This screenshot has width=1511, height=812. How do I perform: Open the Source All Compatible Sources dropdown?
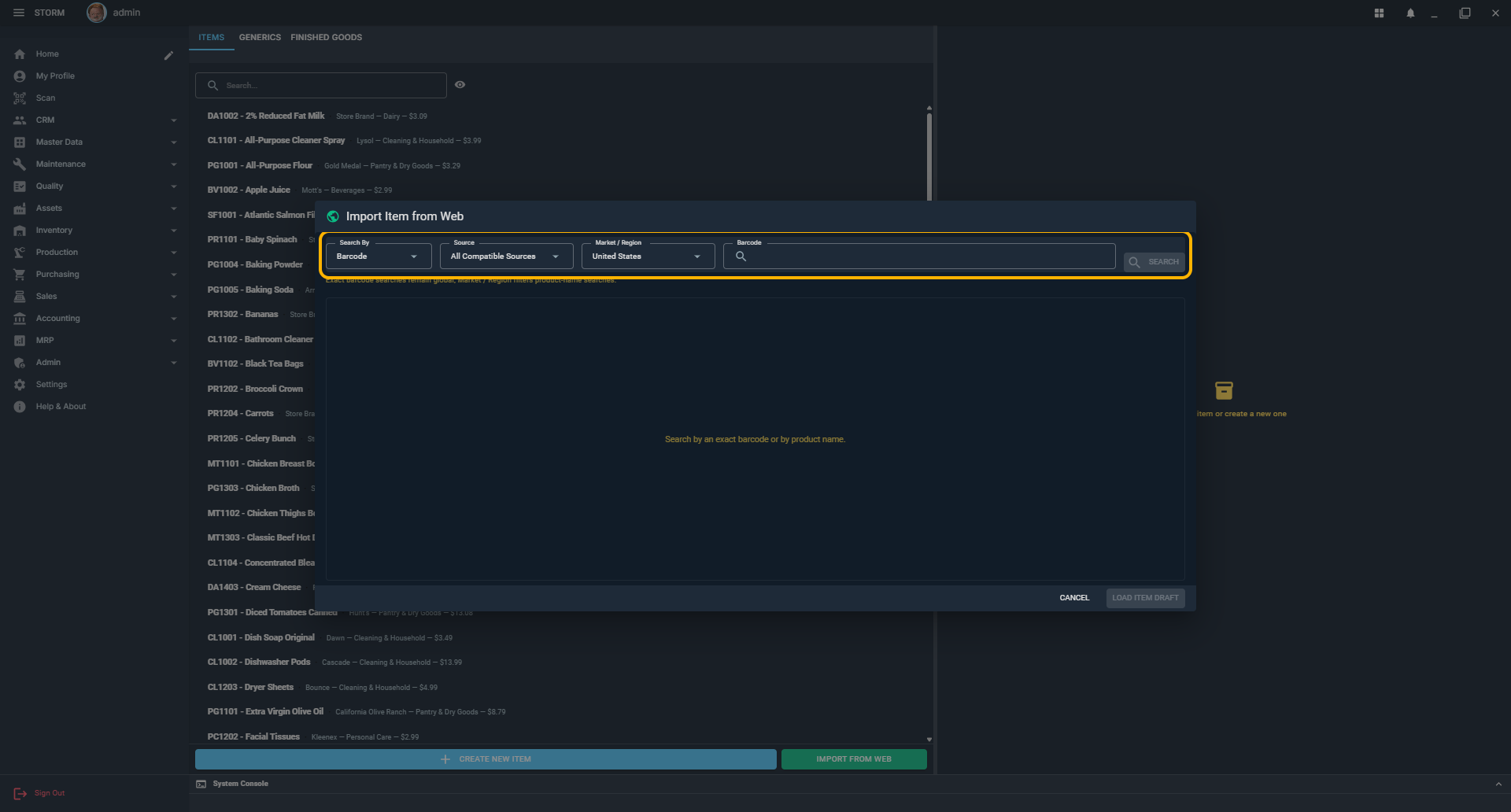point(506,257)
